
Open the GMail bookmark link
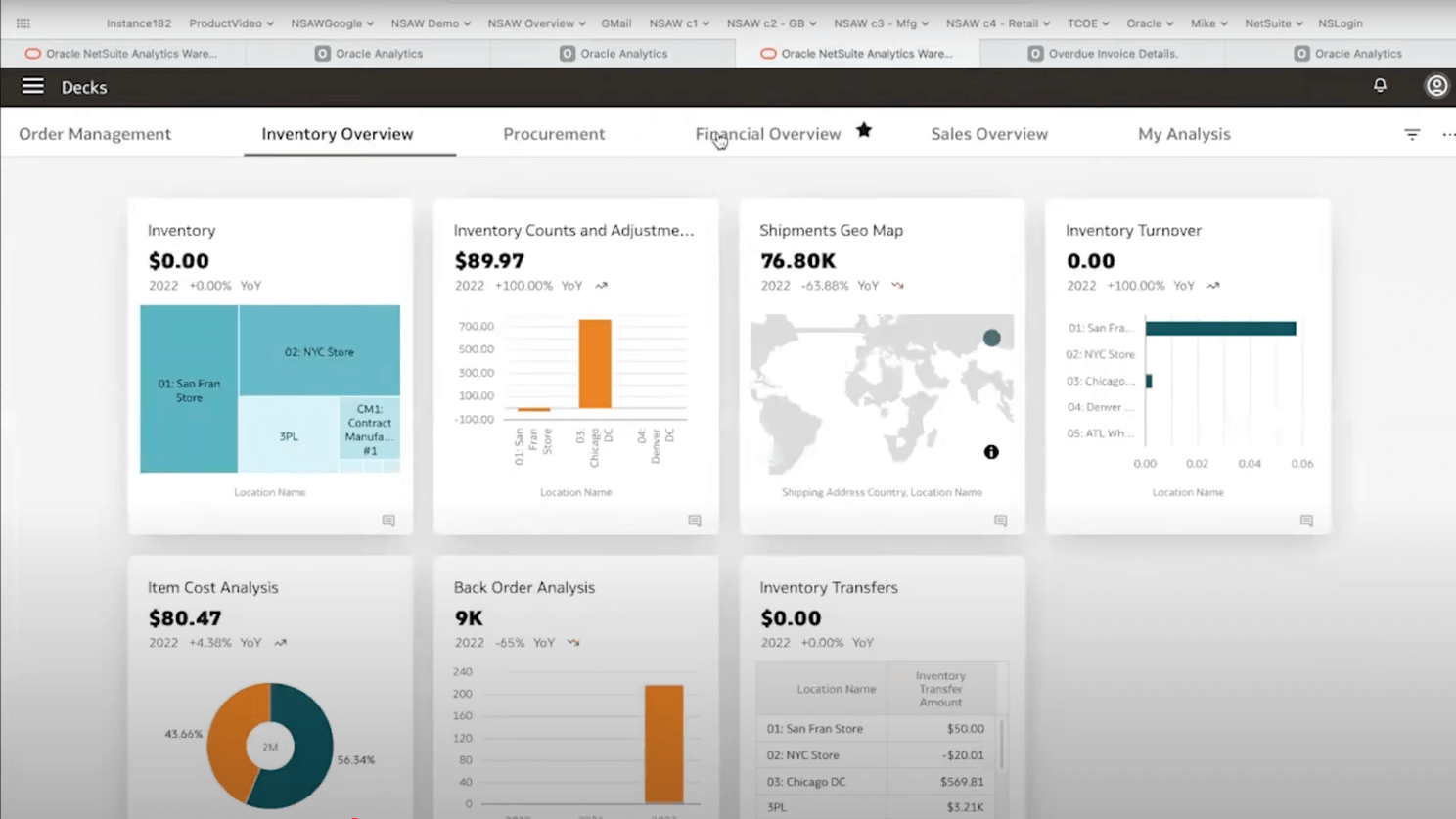tap(615, 23)
